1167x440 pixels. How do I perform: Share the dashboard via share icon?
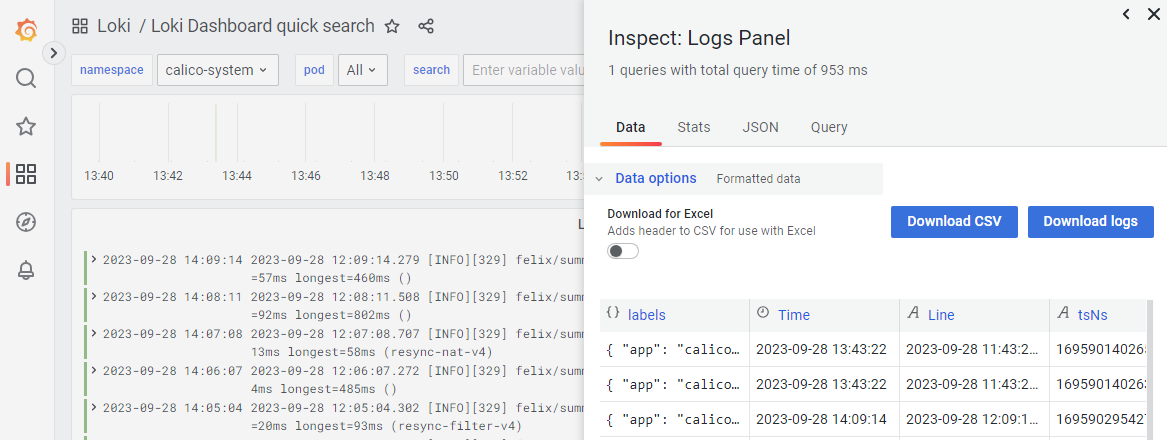(x=426, y=26)
